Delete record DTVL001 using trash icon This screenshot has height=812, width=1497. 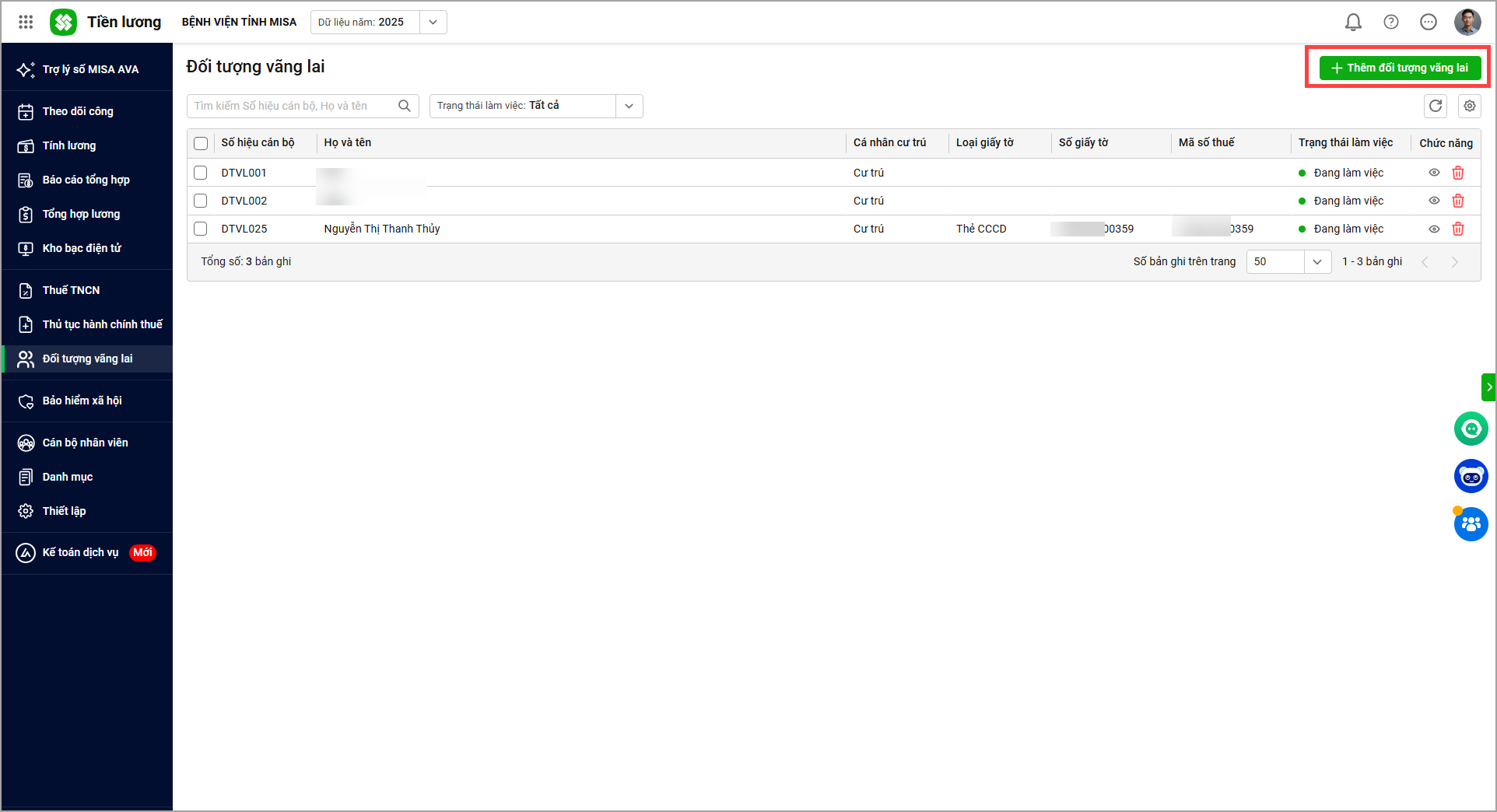pyautogui.click(x=1457, y=173)
